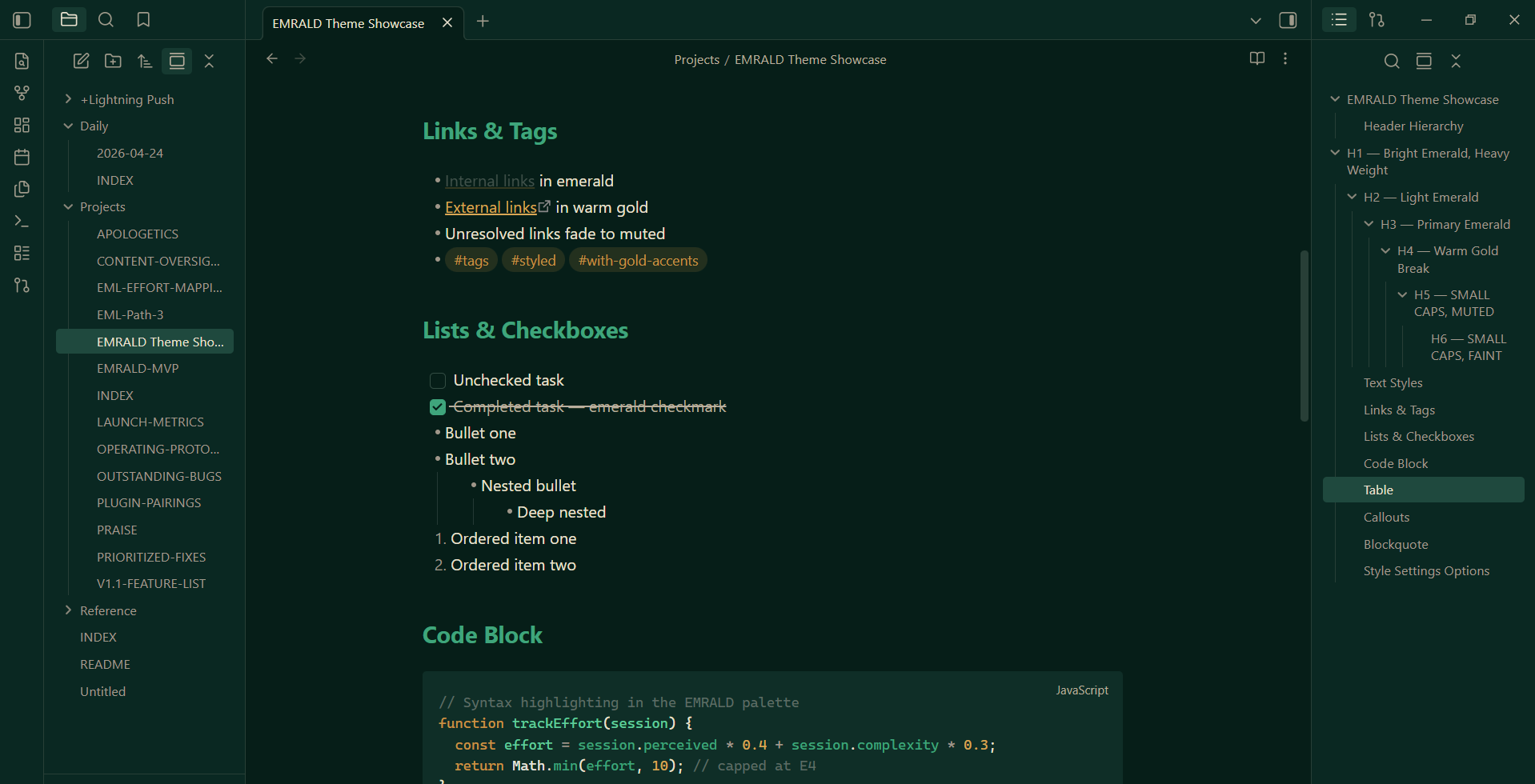Show outline panel tab in right sidebar
This screenshot has height=784, width=1535.
point(1339,20)
